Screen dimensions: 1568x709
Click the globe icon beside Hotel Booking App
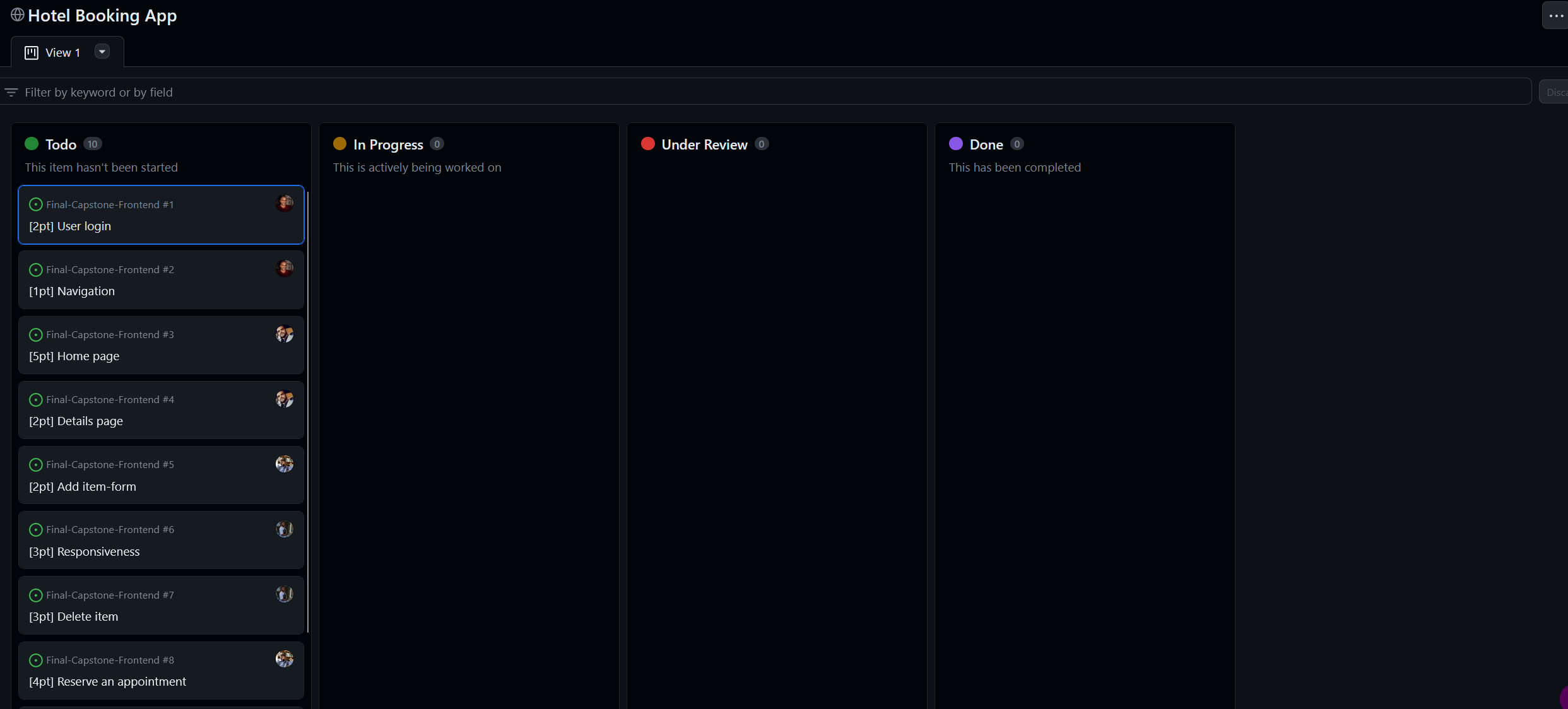tap(17, 15)
